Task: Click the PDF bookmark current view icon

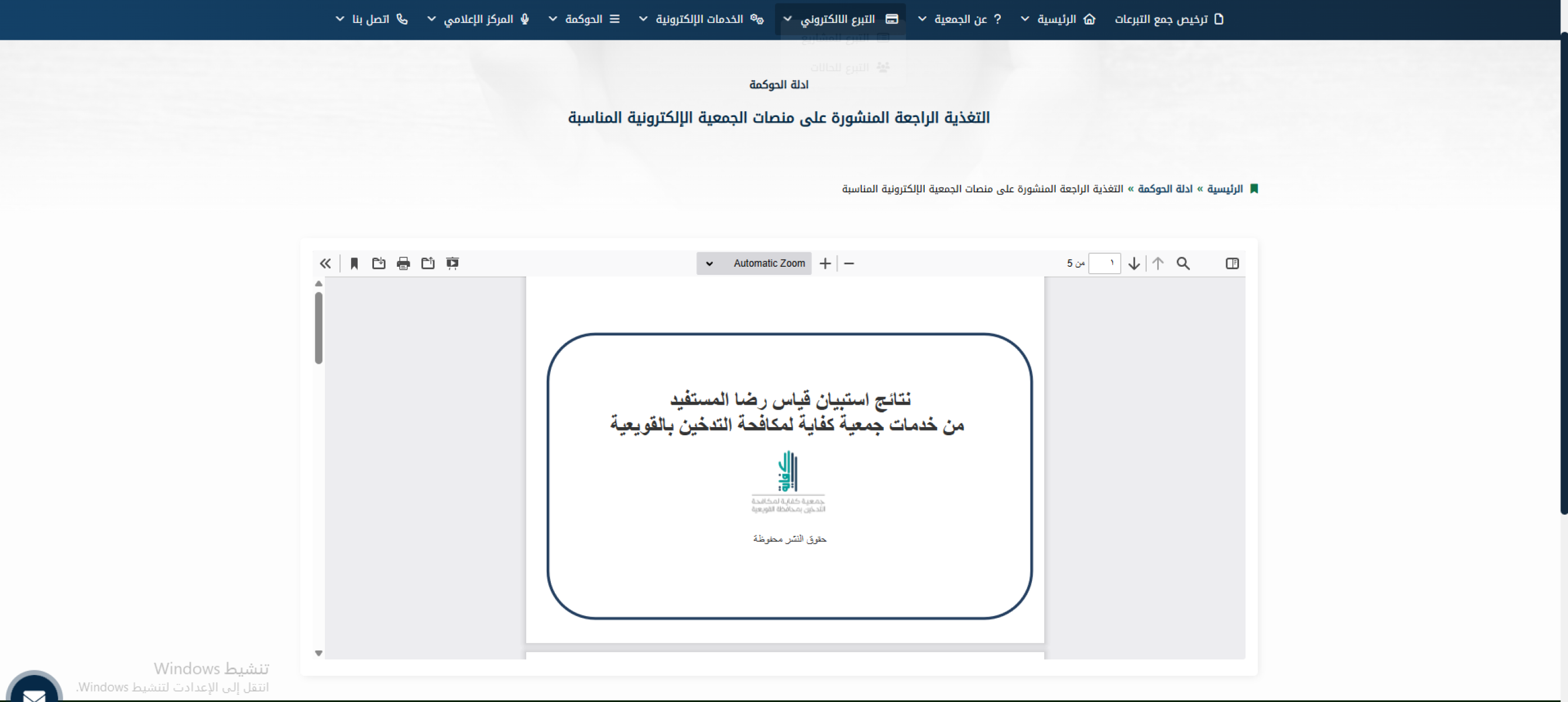Action: coord(354,263)
